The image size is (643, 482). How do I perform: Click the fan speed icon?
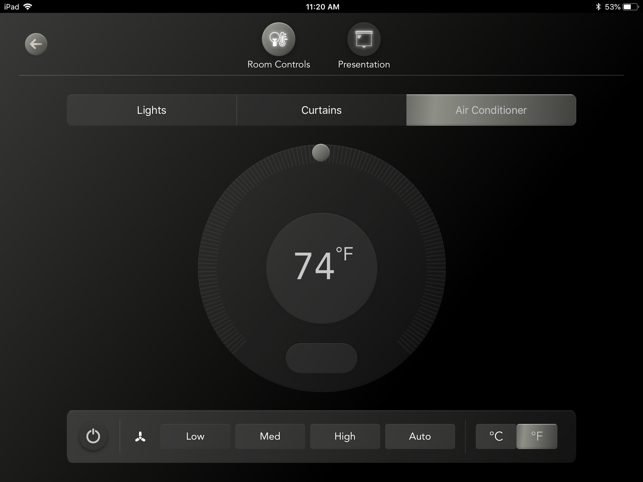140,437
